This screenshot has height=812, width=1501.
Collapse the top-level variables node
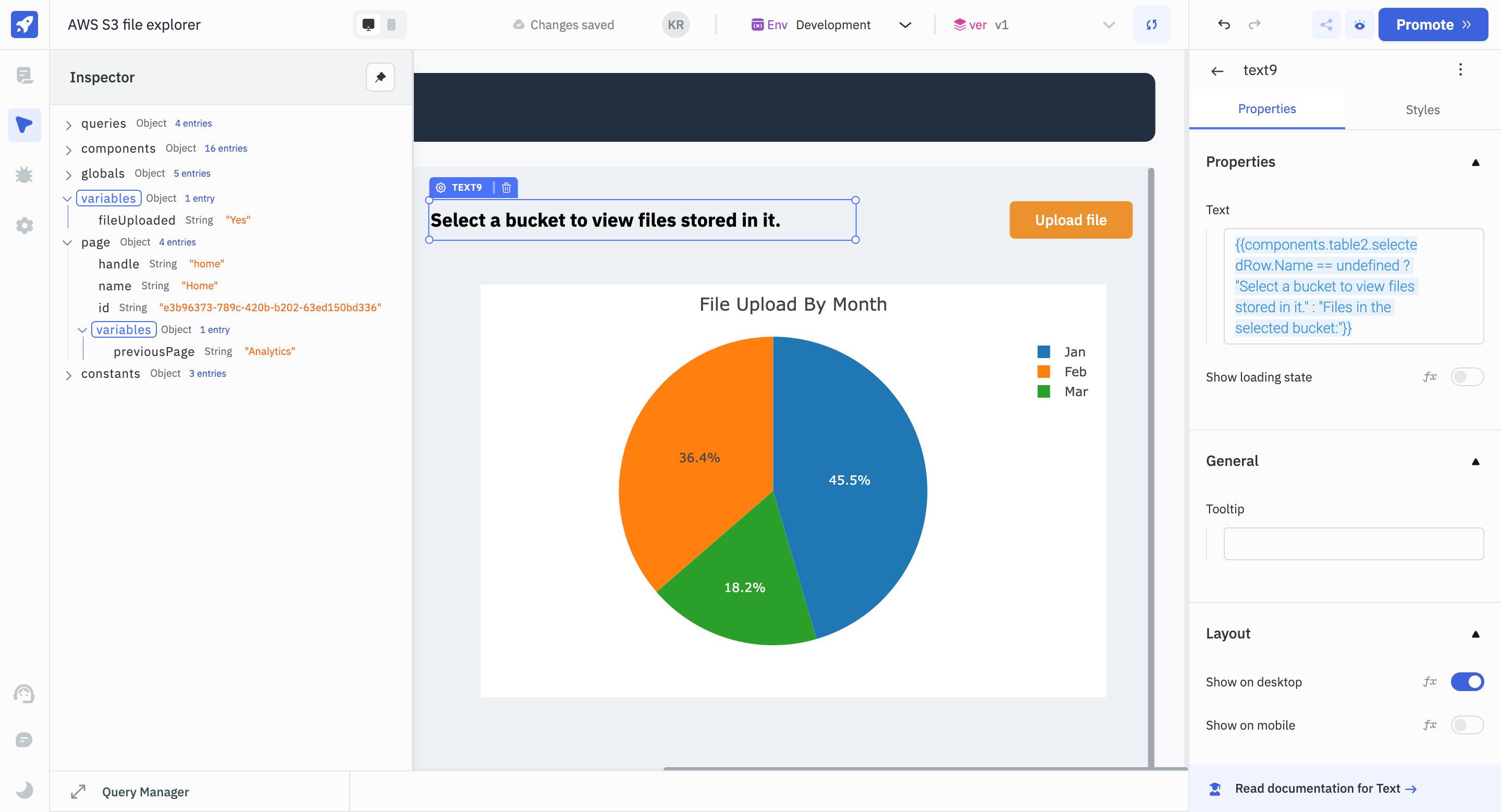68,199
